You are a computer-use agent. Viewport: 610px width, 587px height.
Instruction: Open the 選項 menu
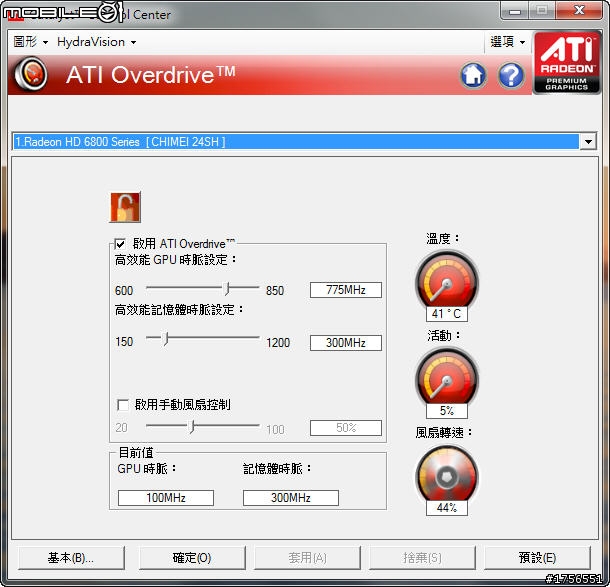pyautogui.click(x=507, y=42)
